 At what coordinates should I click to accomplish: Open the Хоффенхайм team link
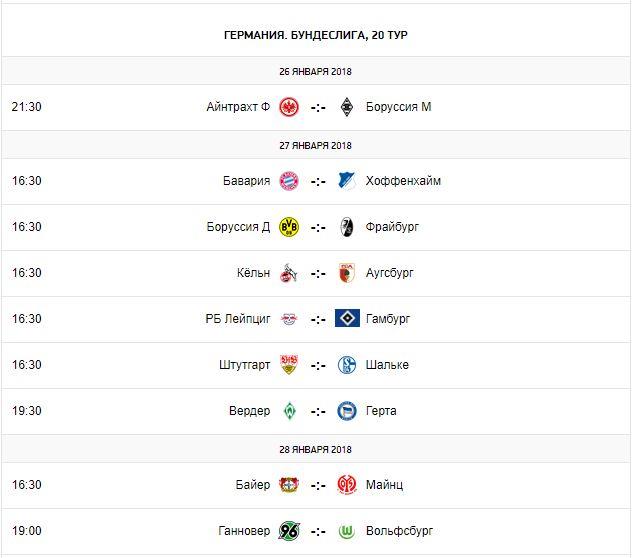[404, 181]
